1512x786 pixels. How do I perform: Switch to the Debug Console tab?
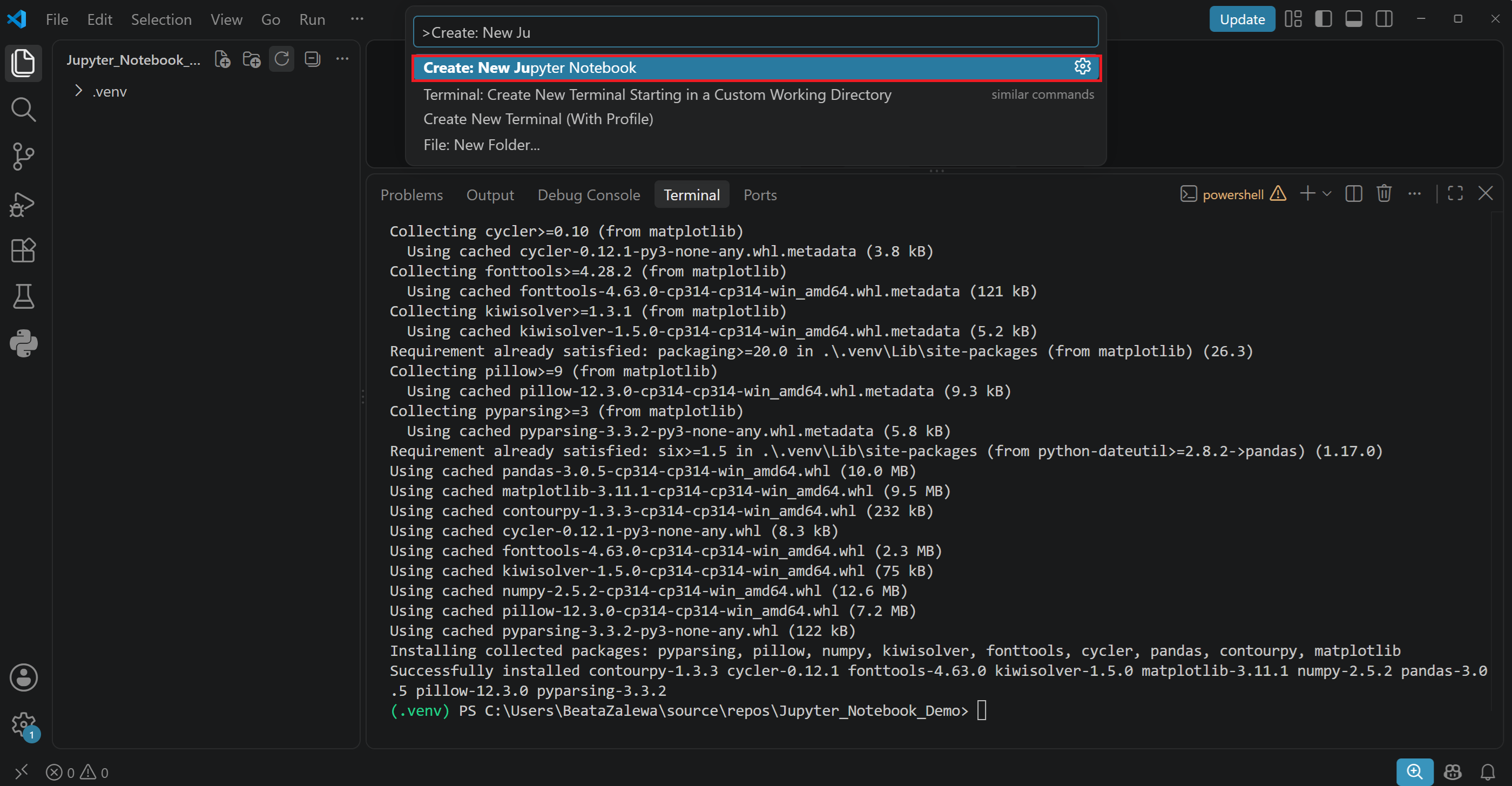[x=589, y=195]
